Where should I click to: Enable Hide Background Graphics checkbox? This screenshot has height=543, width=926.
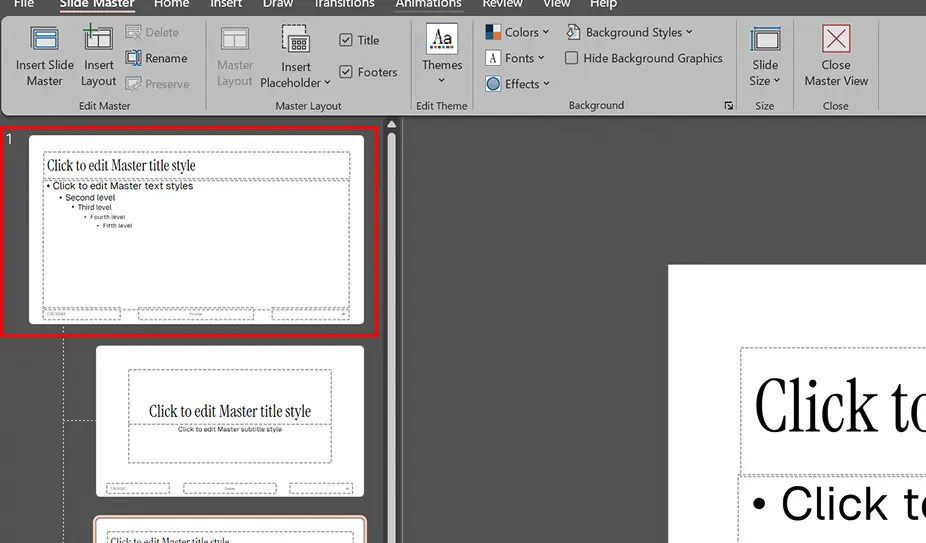pos(571,58)
